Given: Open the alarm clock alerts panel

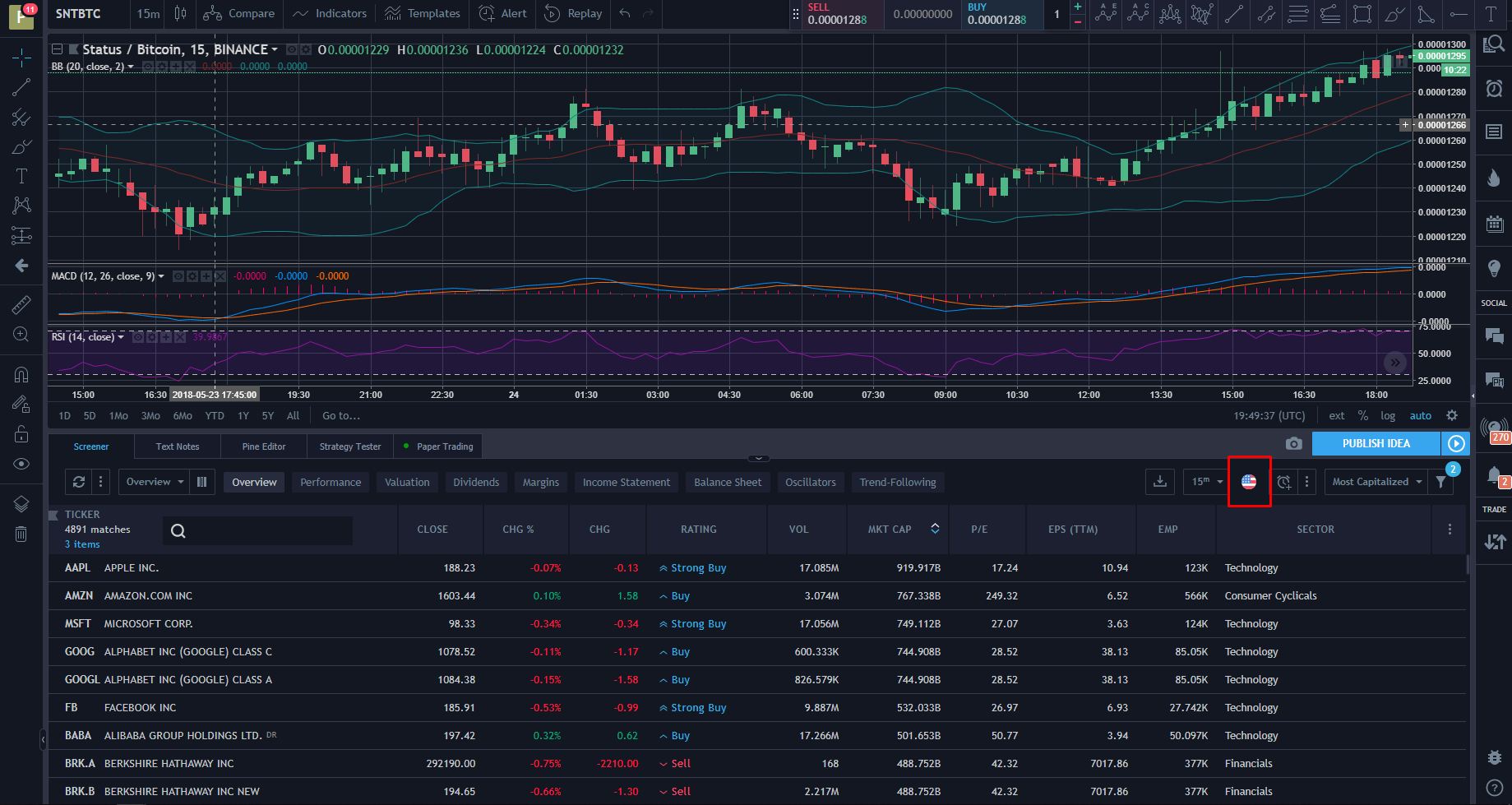Looking at the screenshot, I should point(1494,88).
